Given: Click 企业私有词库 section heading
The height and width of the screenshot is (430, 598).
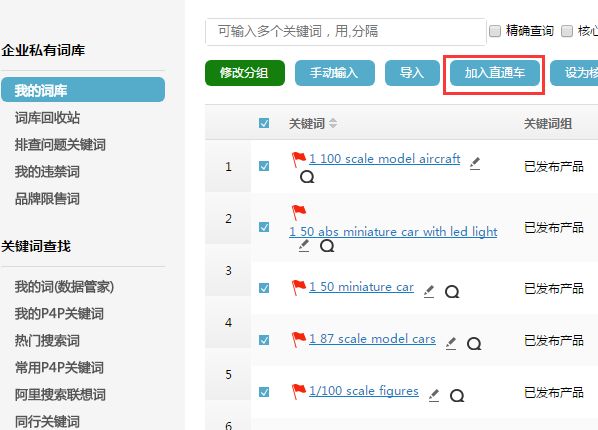Looking at the screenshot, I should click(43, 50).
